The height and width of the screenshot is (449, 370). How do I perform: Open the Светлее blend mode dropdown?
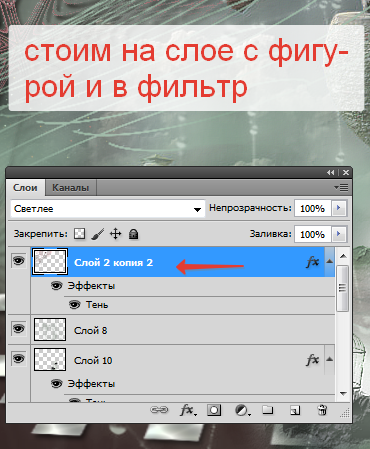pos(108,209)
